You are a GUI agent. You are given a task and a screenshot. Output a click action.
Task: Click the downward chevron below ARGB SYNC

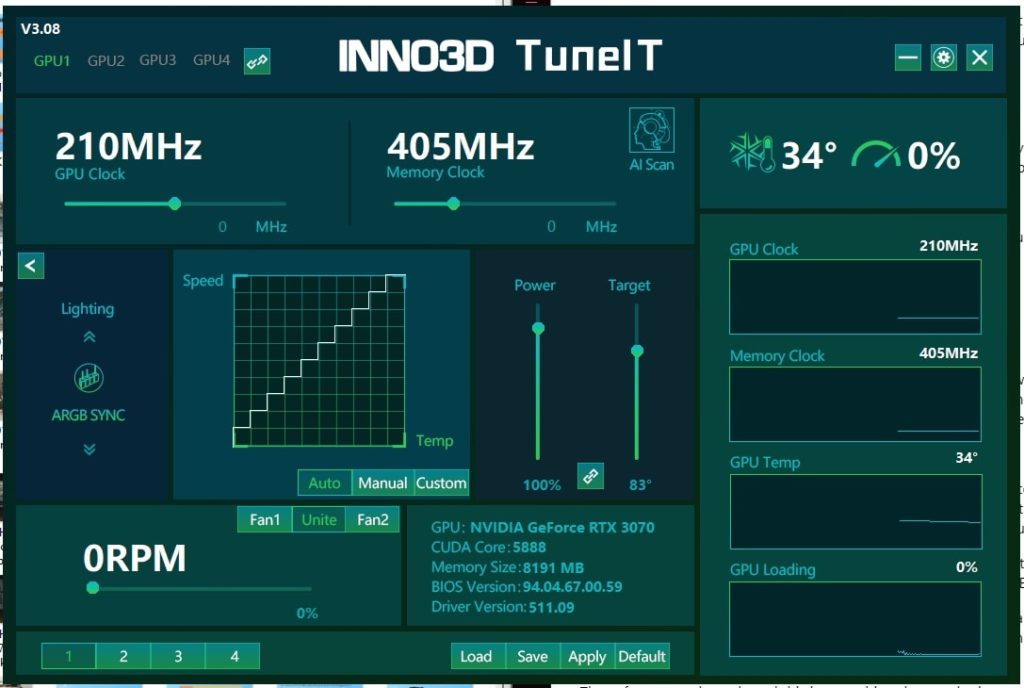click(88, 448)
